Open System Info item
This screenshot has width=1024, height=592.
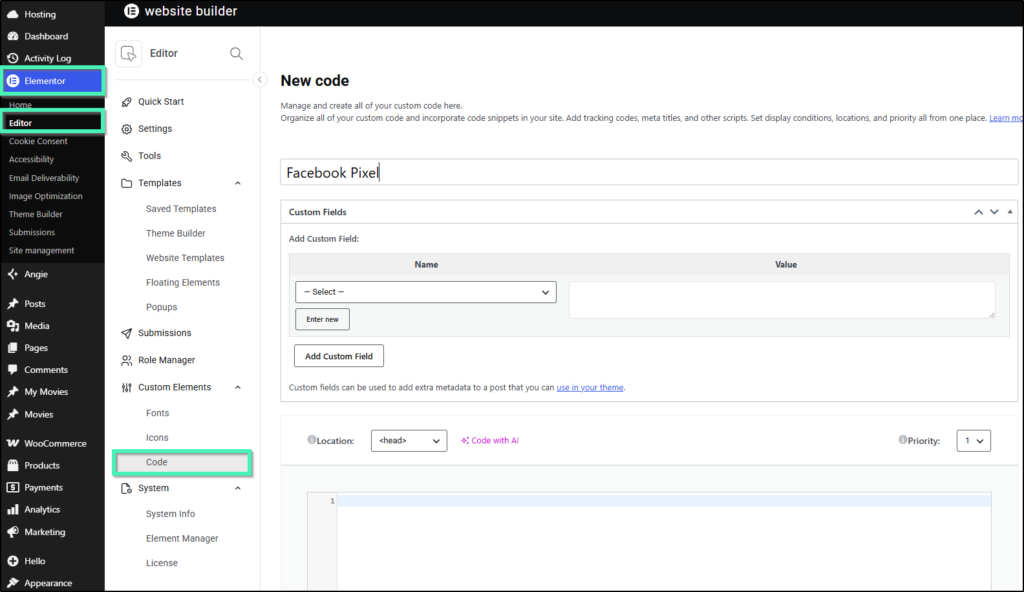tap(170, 514)
